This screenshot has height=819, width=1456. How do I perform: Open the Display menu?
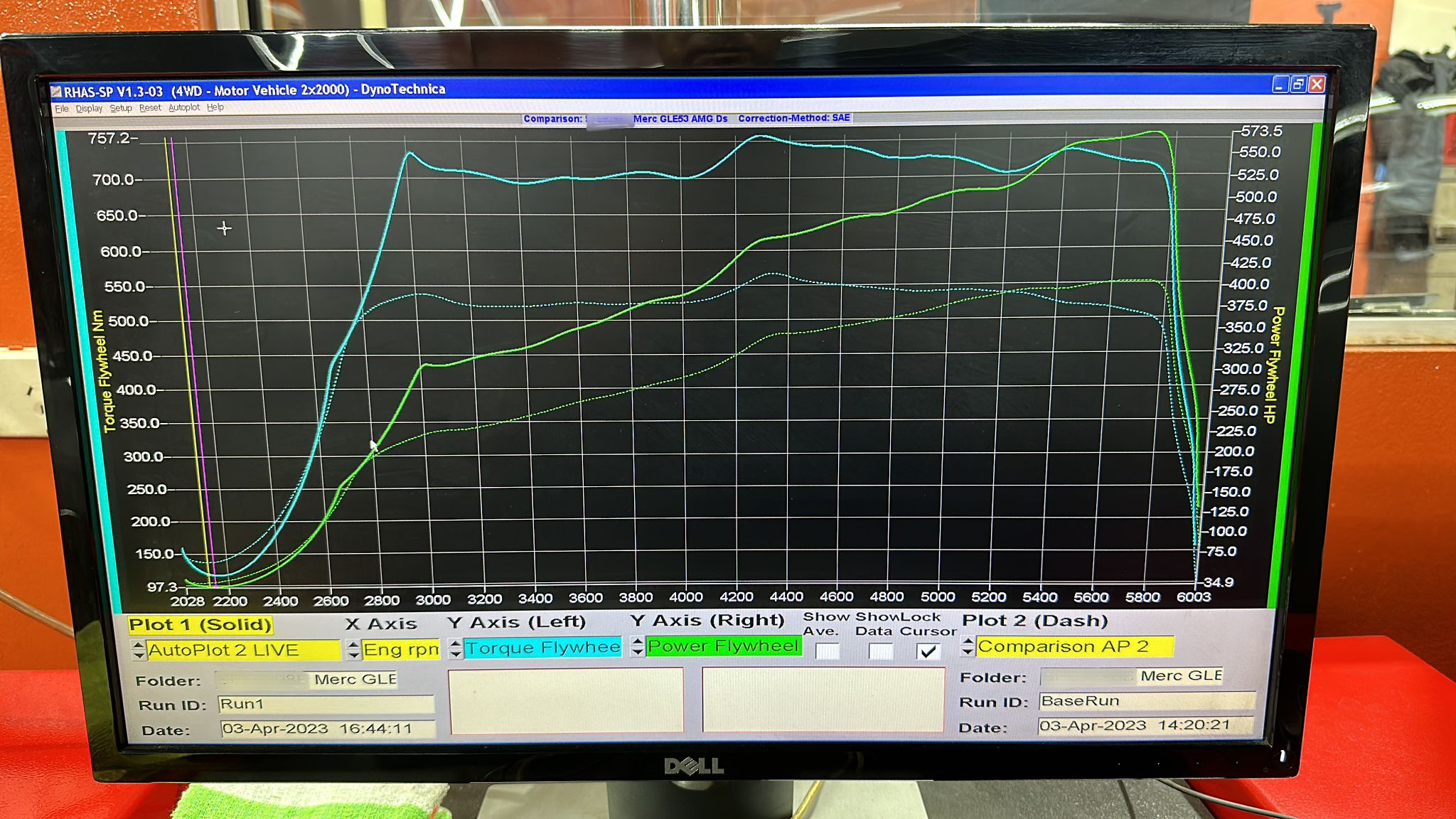click(90, 109)
